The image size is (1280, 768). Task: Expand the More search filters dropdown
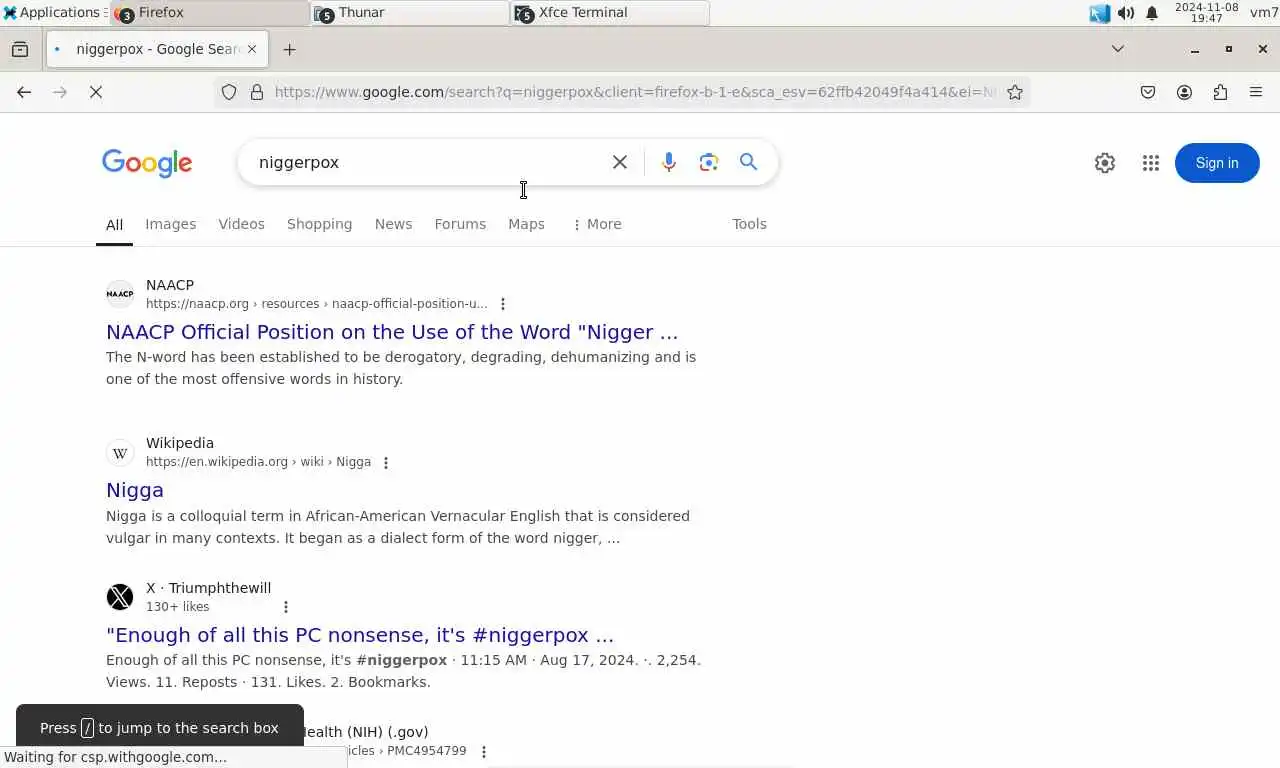597,224
